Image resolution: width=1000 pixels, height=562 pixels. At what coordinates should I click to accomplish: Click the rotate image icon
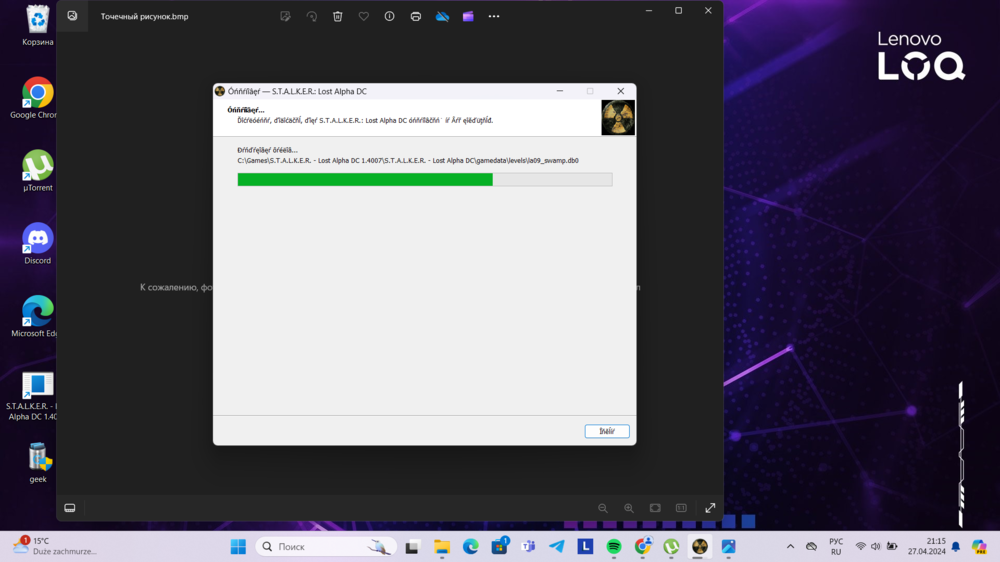[x=312, y=16]
